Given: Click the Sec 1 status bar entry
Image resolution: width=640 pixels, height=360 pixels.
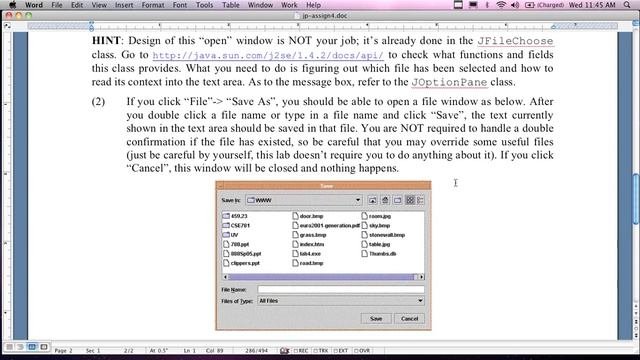Looking at the screenshot, I should (x=93, y=351).
